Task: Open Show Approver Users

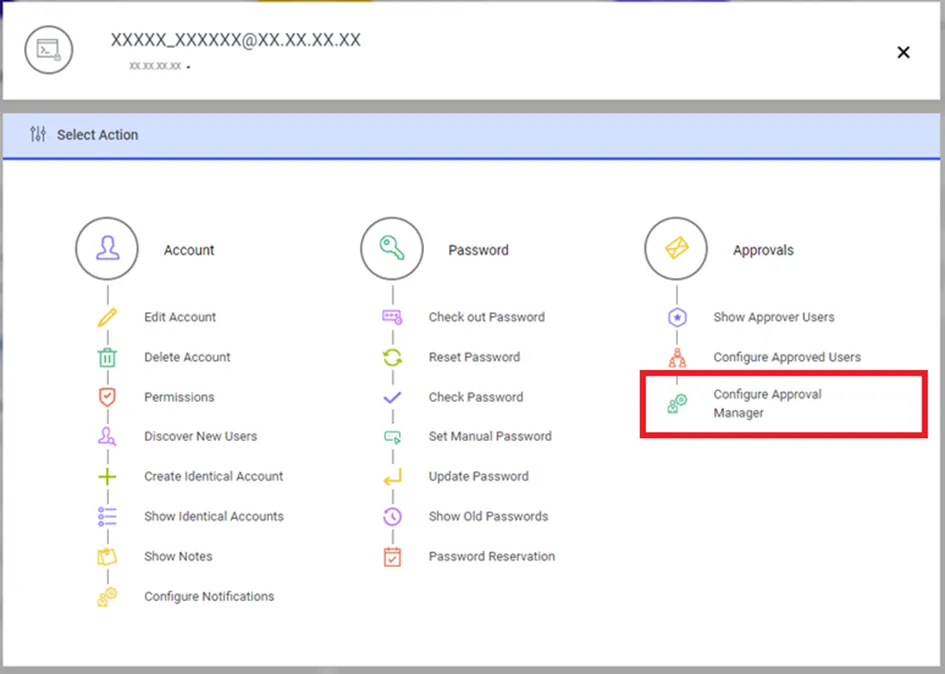Action: pyautogui.click(x=774, y=317)
